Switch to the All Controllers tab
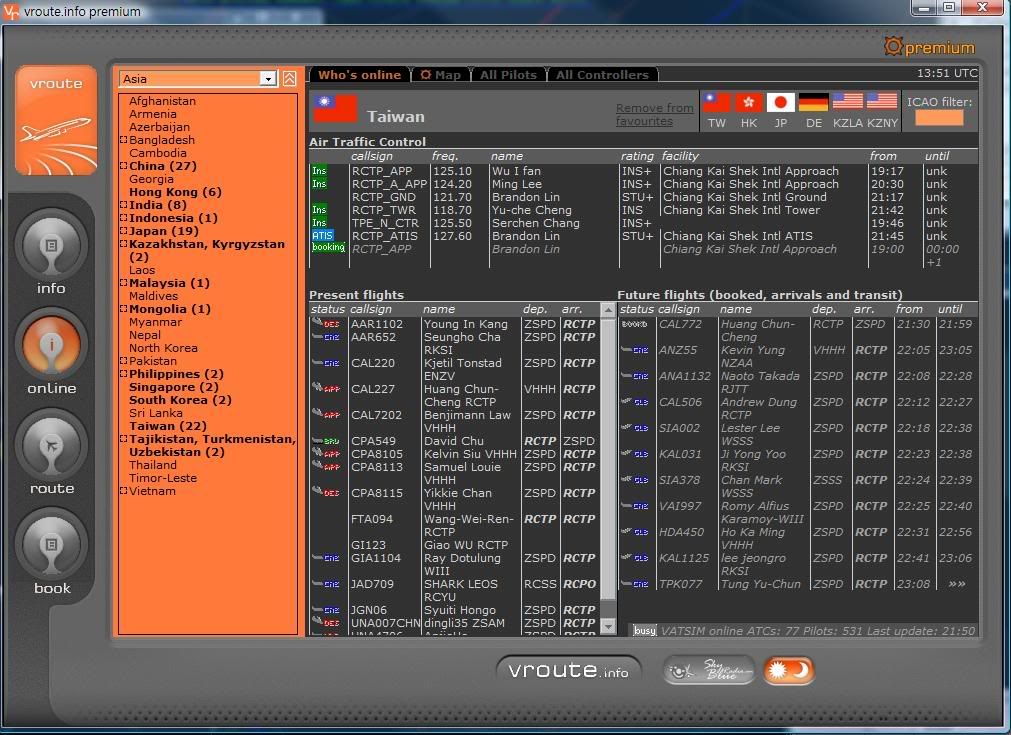This screenshot has height=735, width=1011. pos(602,75)
